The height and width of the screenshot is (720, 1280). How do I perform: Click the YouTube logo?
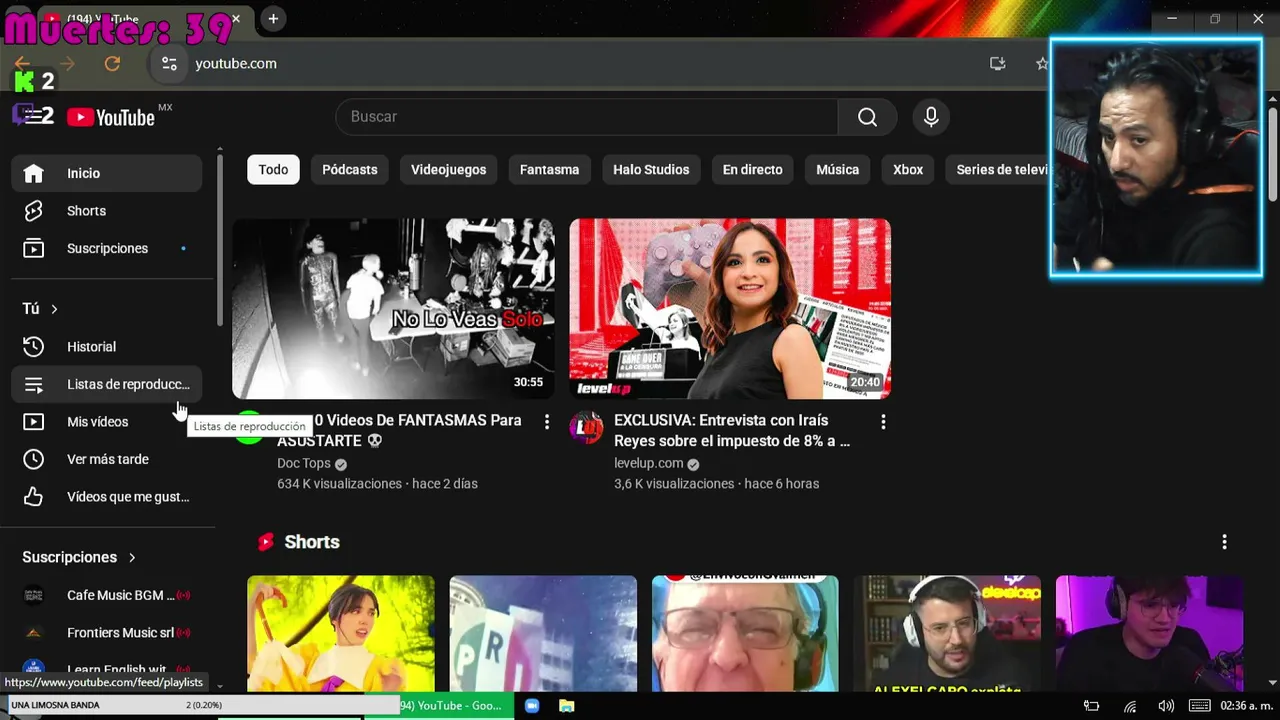(111, 117)
